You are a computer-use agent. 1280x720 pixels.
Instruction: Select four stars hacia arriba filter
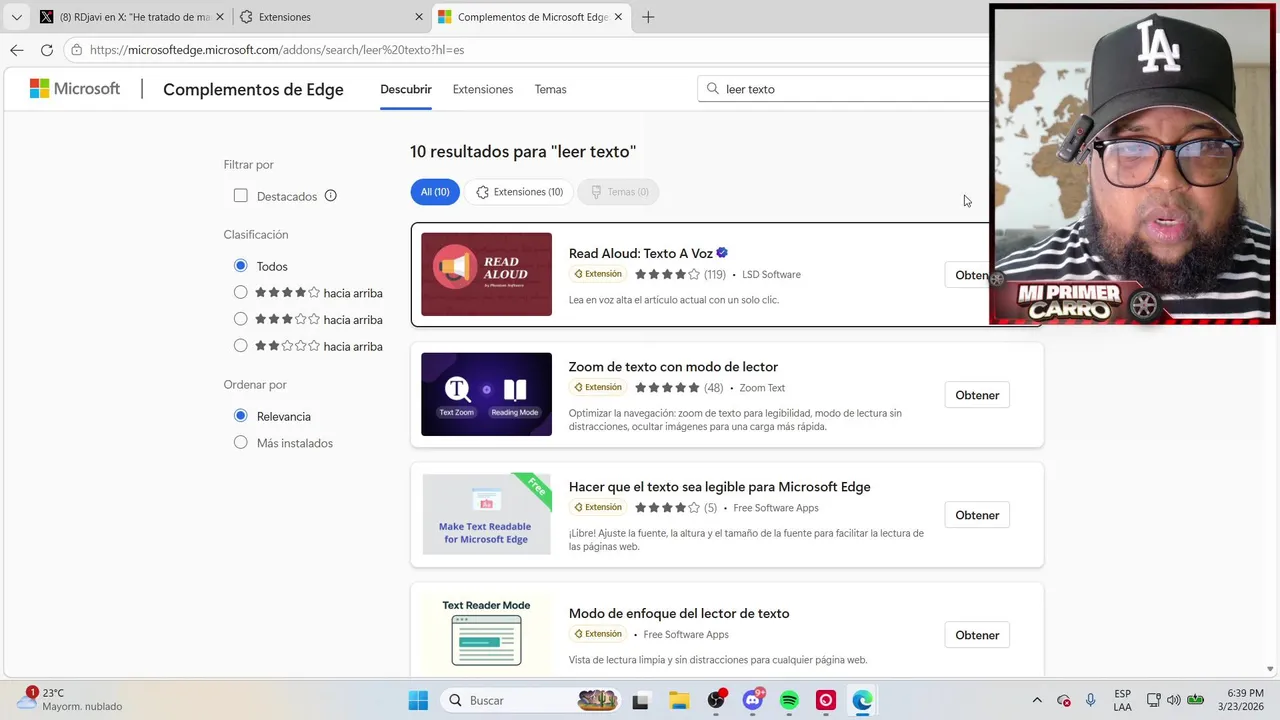point(240,293)
